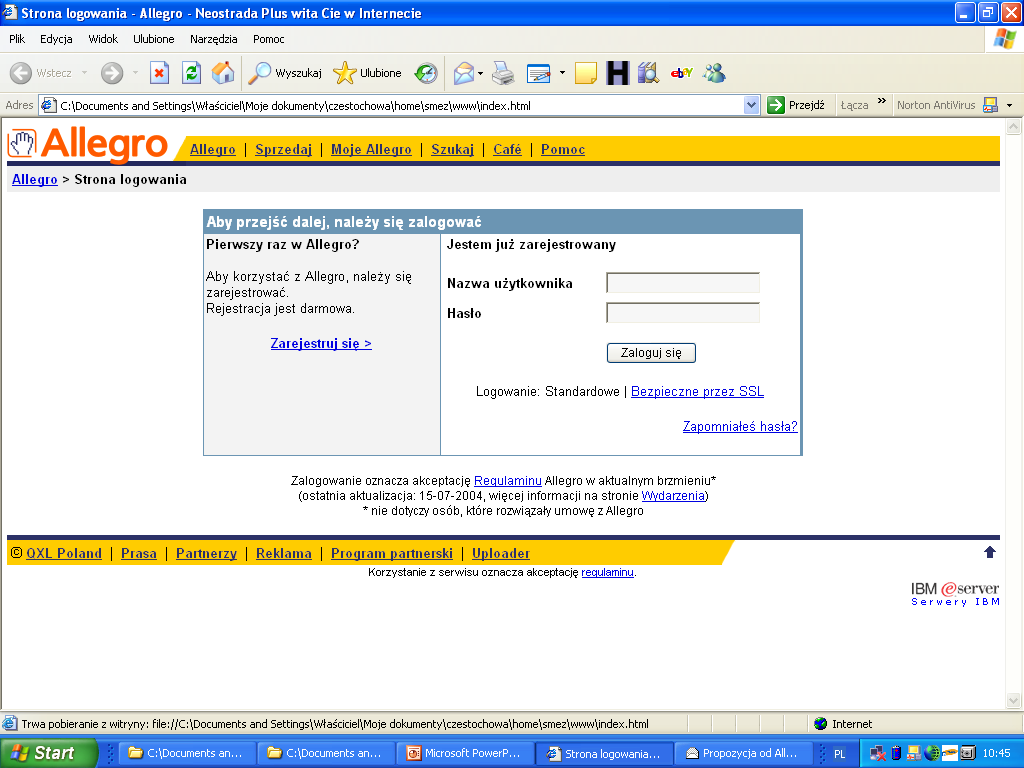Click the Research books toolbar icon
The image size is (1024, 768).
click(648, 73)
